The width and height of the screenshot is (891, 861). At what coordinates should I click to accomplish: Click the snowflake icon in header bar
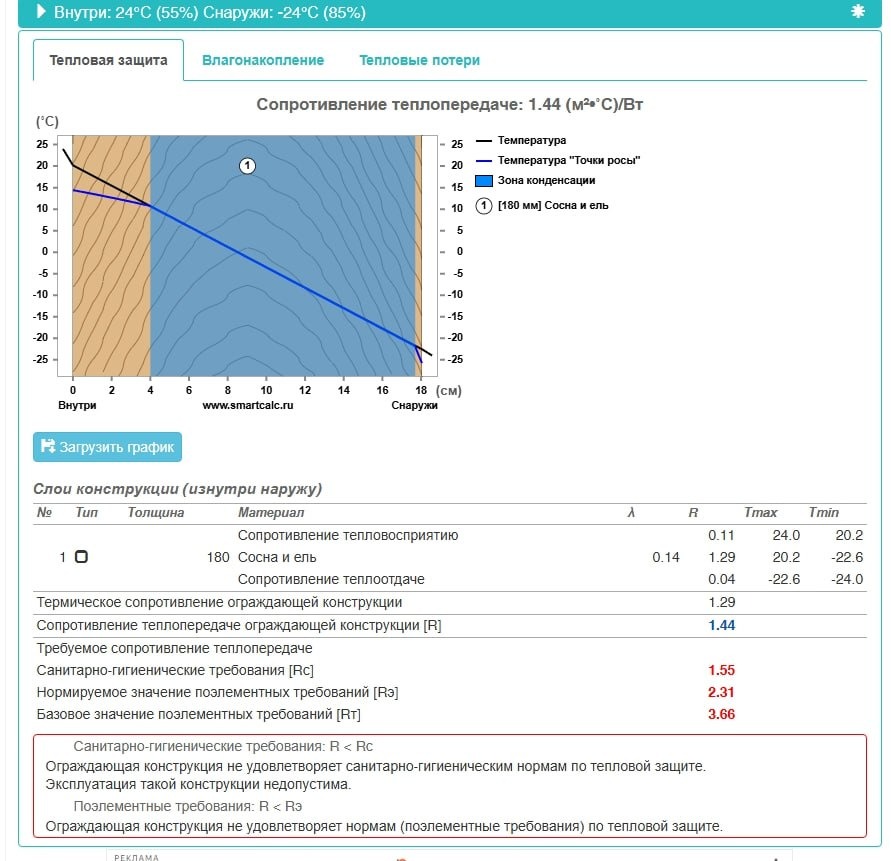857,13
